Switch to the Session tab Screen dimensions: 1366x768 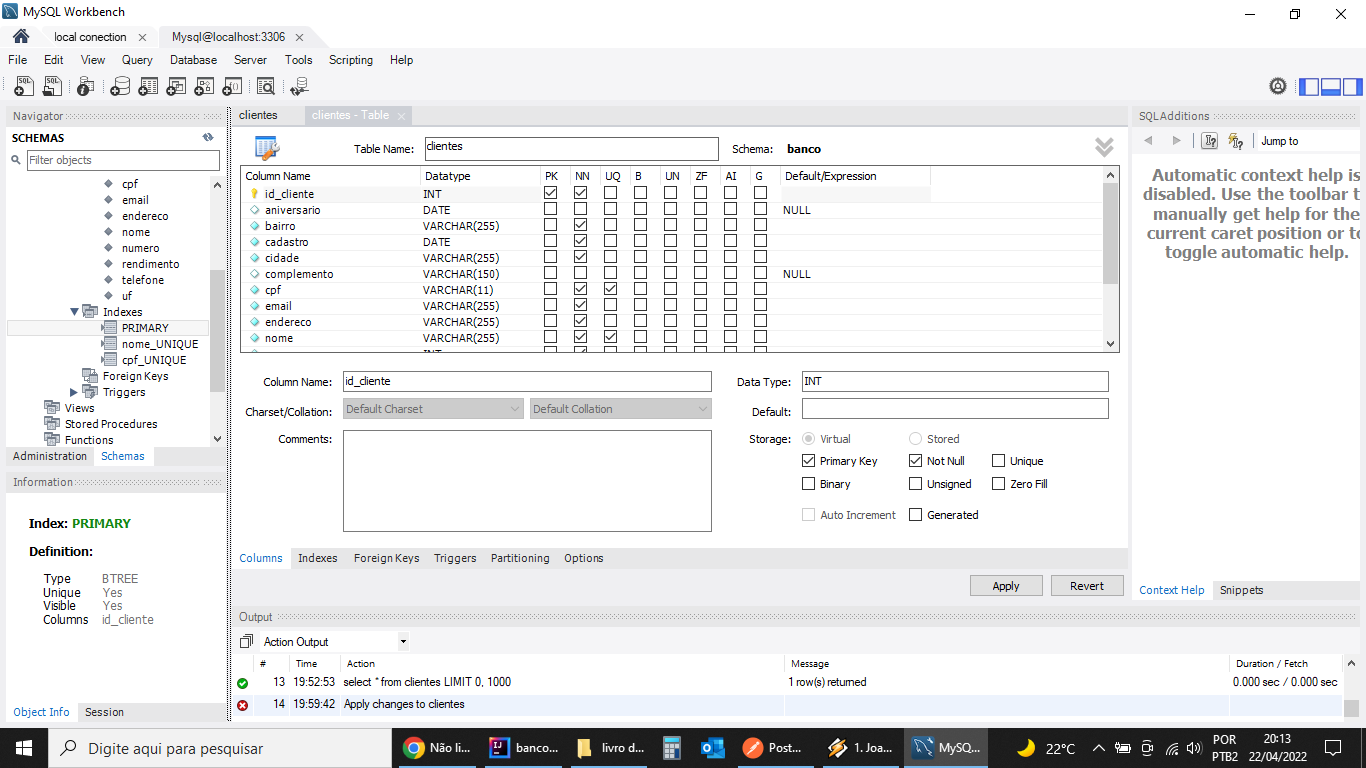pos(104,712)
